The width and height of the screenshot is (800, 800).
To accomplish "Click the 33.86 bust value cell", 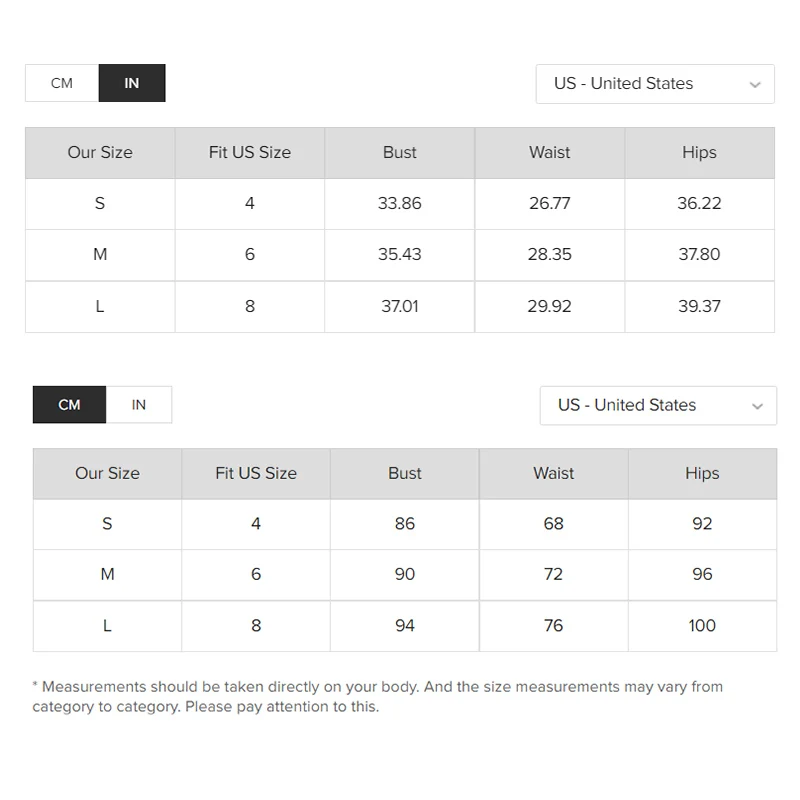I will click(400, 204).
